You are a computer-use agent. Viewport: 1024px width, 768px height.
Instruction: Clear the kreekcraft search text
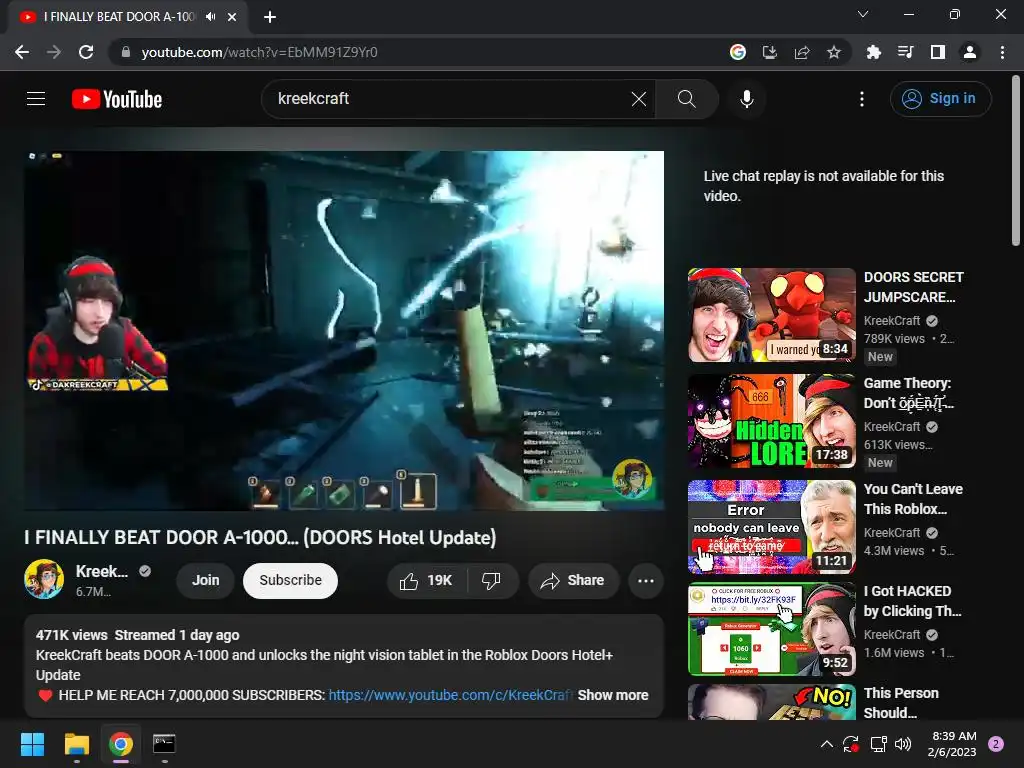pyautogui.click(x=639, y=99)
